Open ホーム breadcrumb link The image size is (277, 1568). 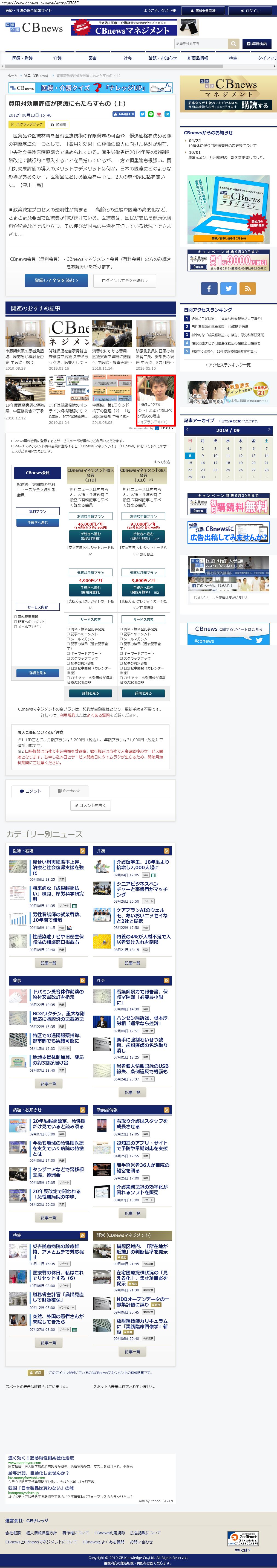(x=12, y=76)
